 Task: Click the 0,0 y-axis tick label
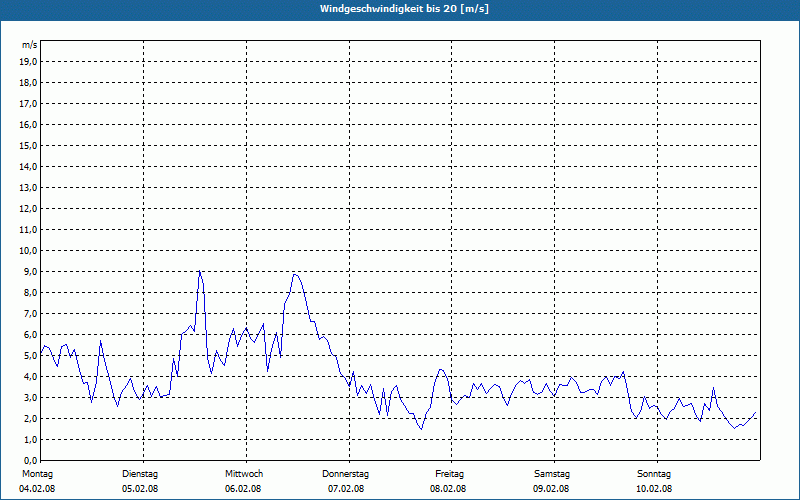(x=30, y=460)
